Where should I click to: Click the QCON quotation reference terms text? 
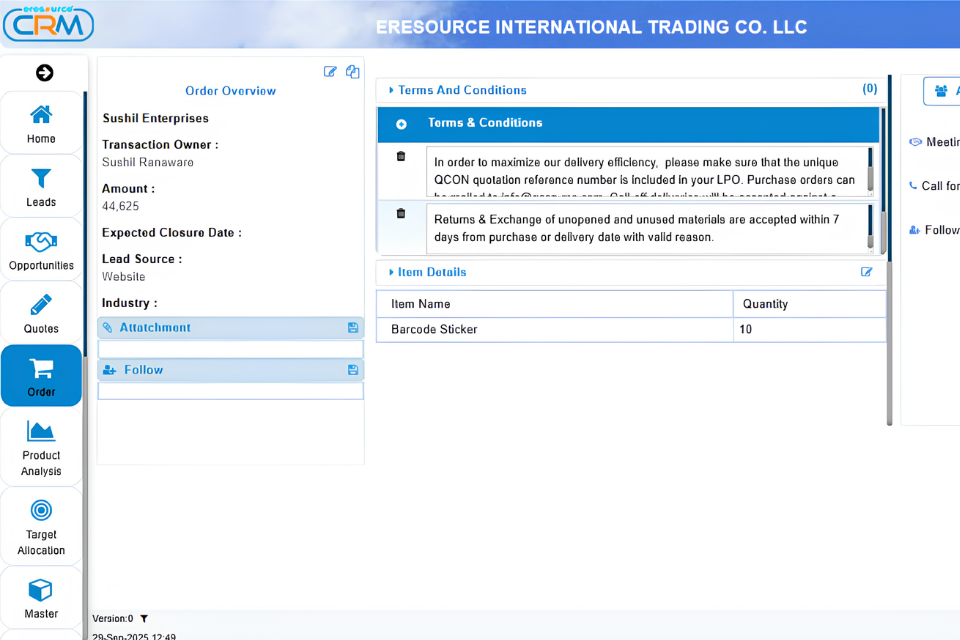(x=646, y=172)
